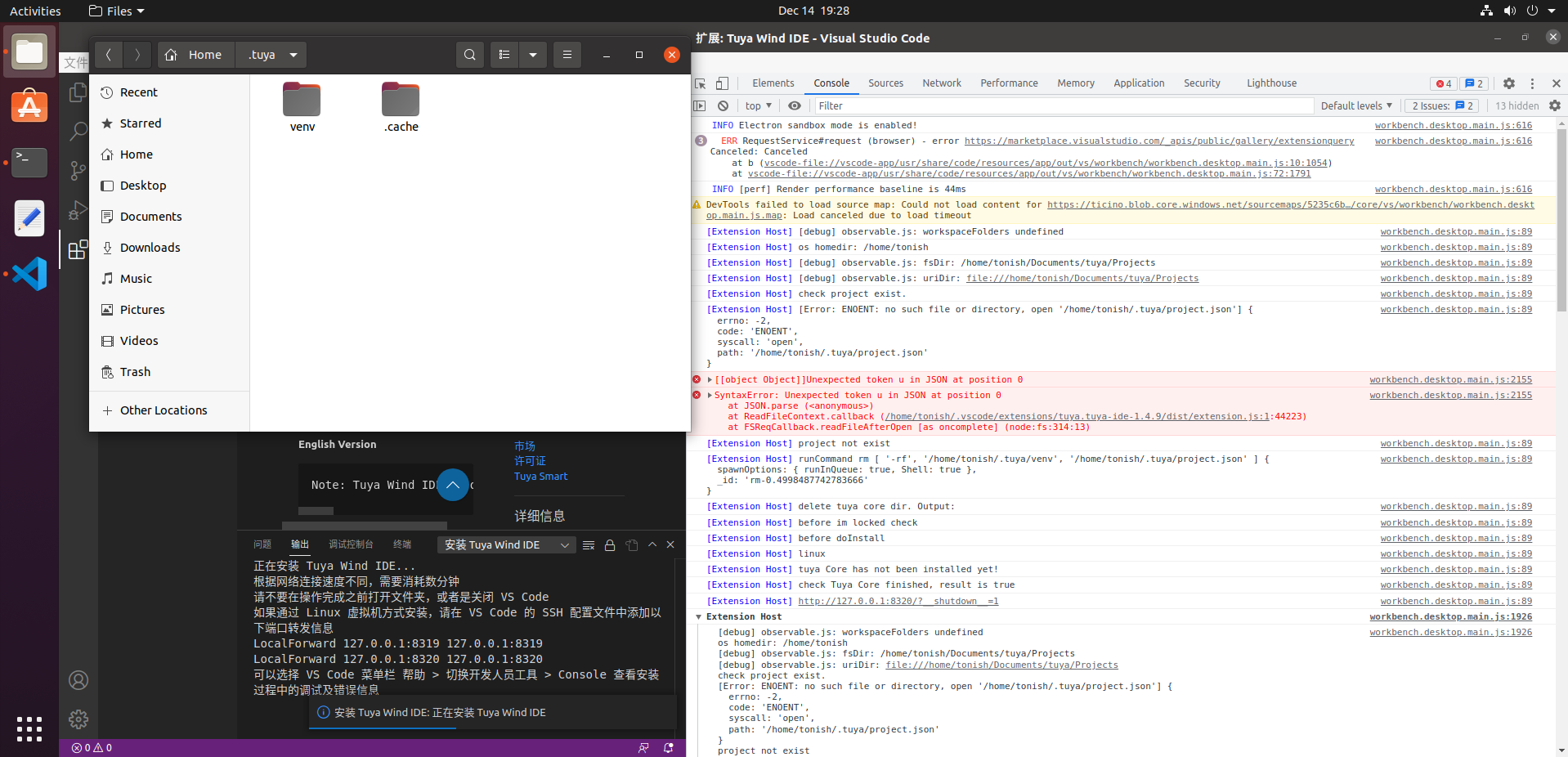
Task: Open the 许可证 license link
Action: coord(530,461)
